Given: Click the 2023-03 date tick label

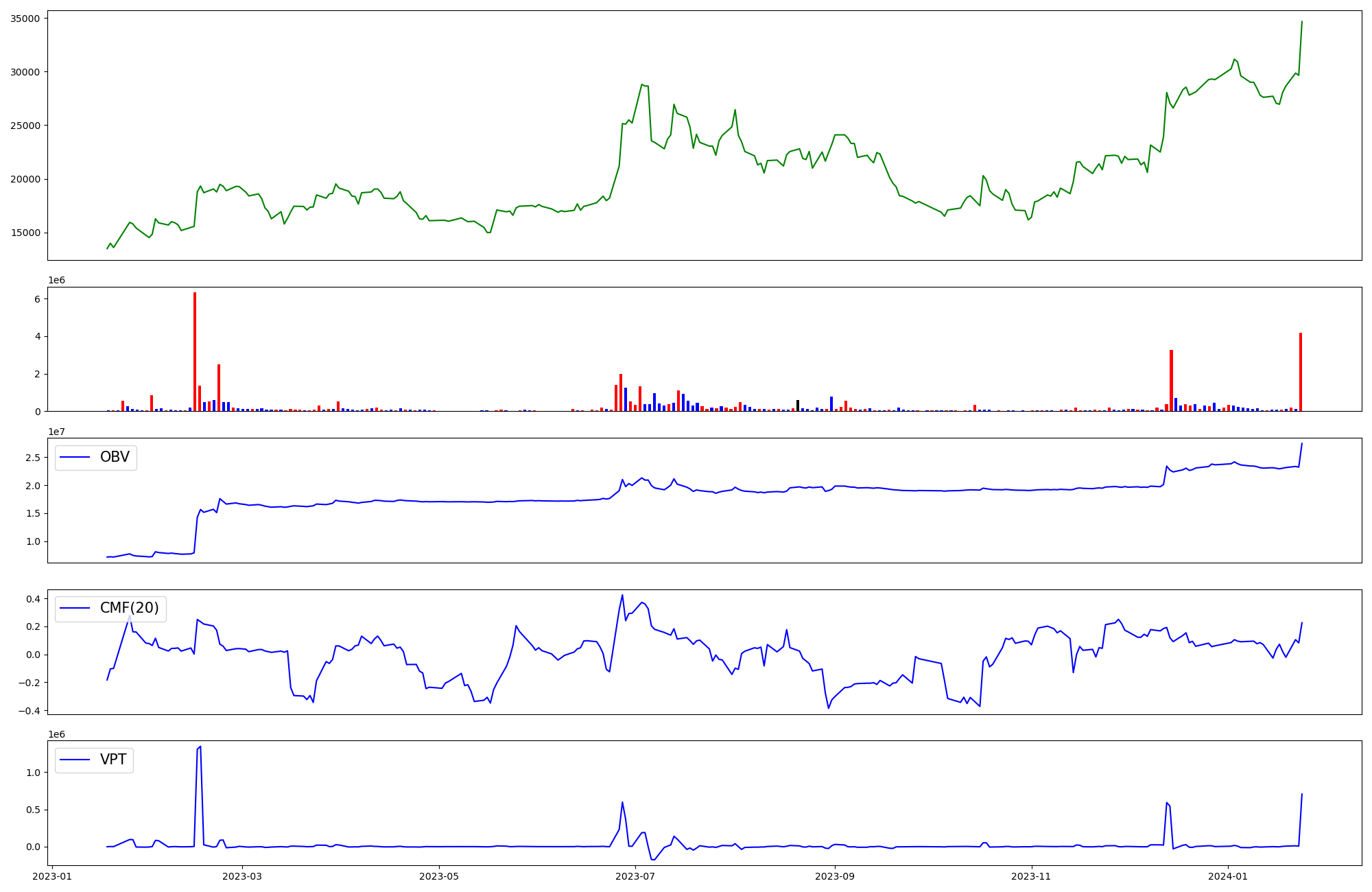Looking at the screenshot, I should tap(243, 876).
